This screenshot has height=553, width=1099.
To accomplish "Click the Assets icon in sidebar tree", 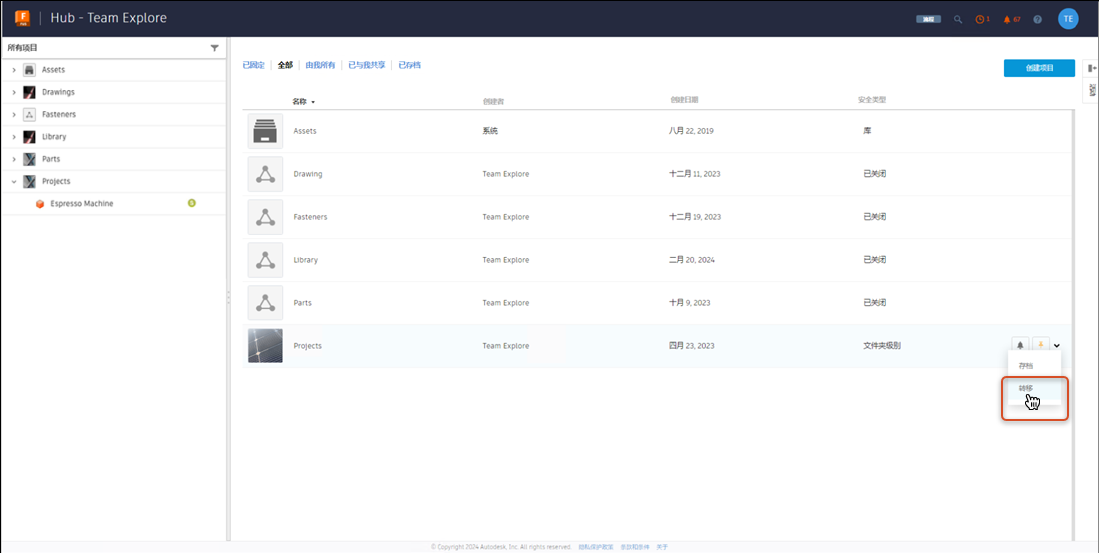I will pyautogui.click(x=29, y=70).
